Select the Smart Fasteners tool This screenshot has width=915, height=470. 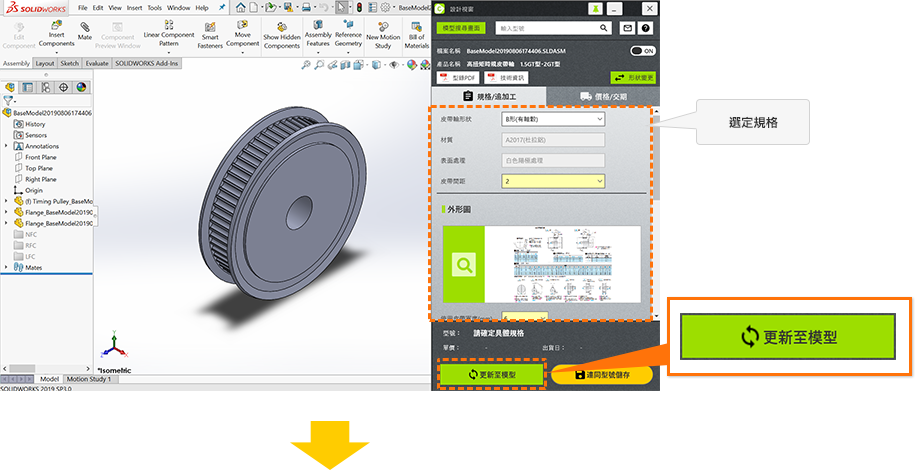point(210,30)
